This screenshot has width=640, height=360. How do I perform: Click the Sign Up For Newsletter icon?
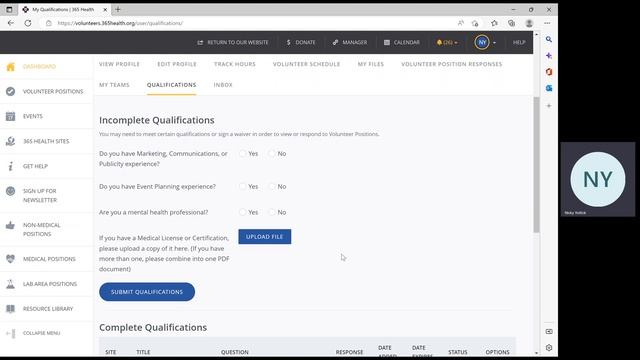click(11, 191)
